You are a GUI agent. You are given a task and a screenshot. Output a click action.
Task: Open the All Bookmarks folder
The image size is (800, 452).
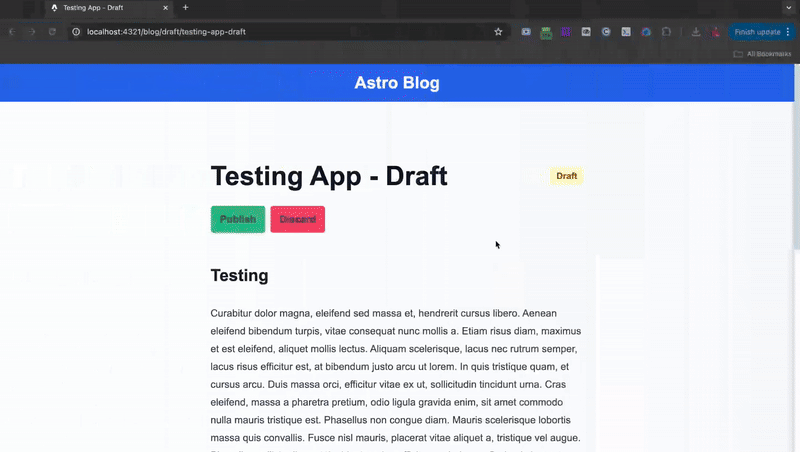pos(762,54)
